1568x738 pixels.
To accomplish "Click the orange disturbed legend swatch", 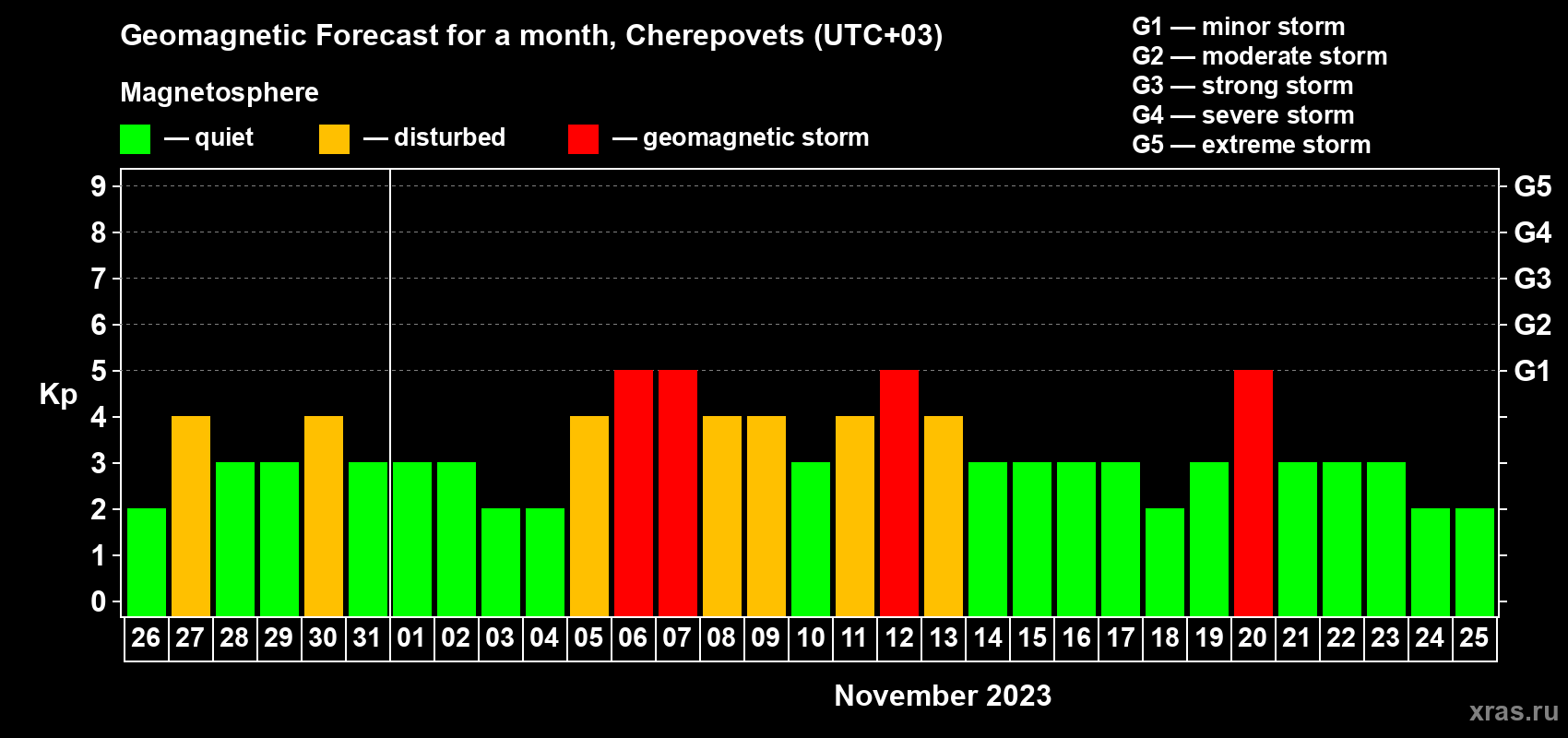I will [x=334, y=139].
